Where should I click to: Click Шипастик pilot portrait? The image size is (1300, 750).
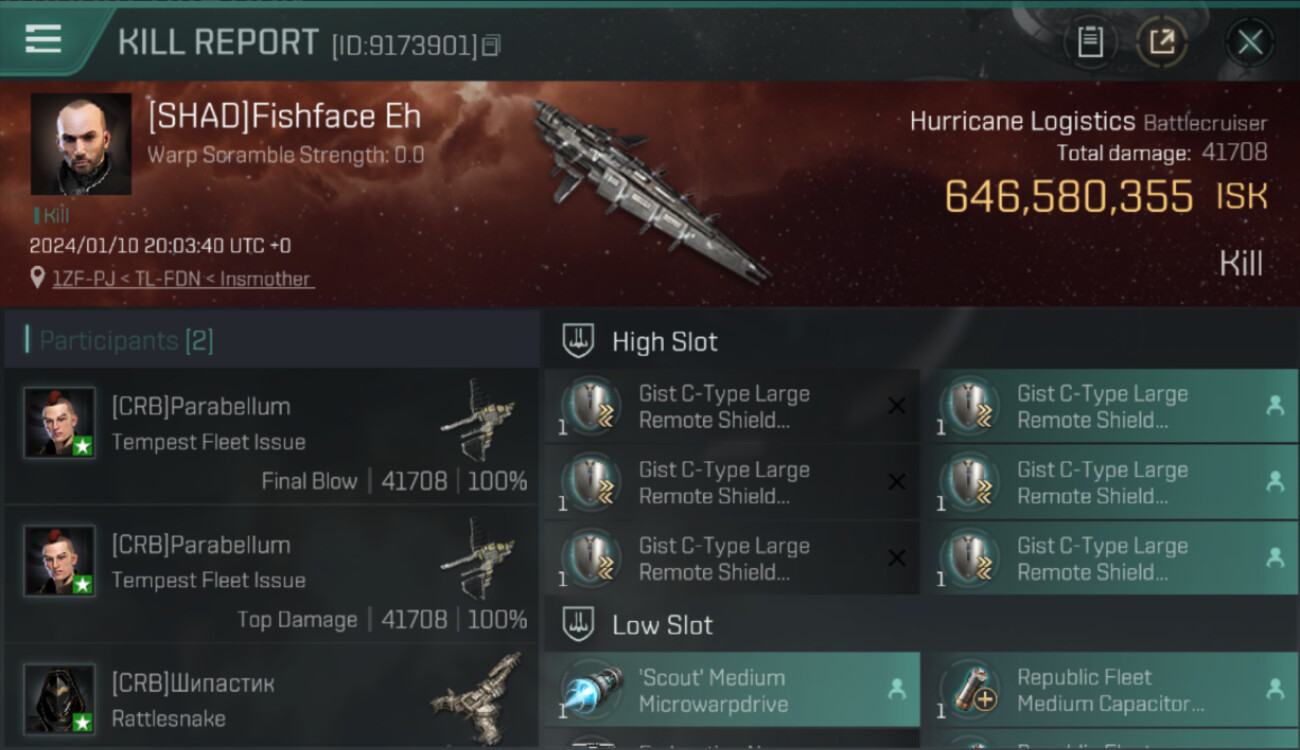pyautogui.click(x=60, y=699)
